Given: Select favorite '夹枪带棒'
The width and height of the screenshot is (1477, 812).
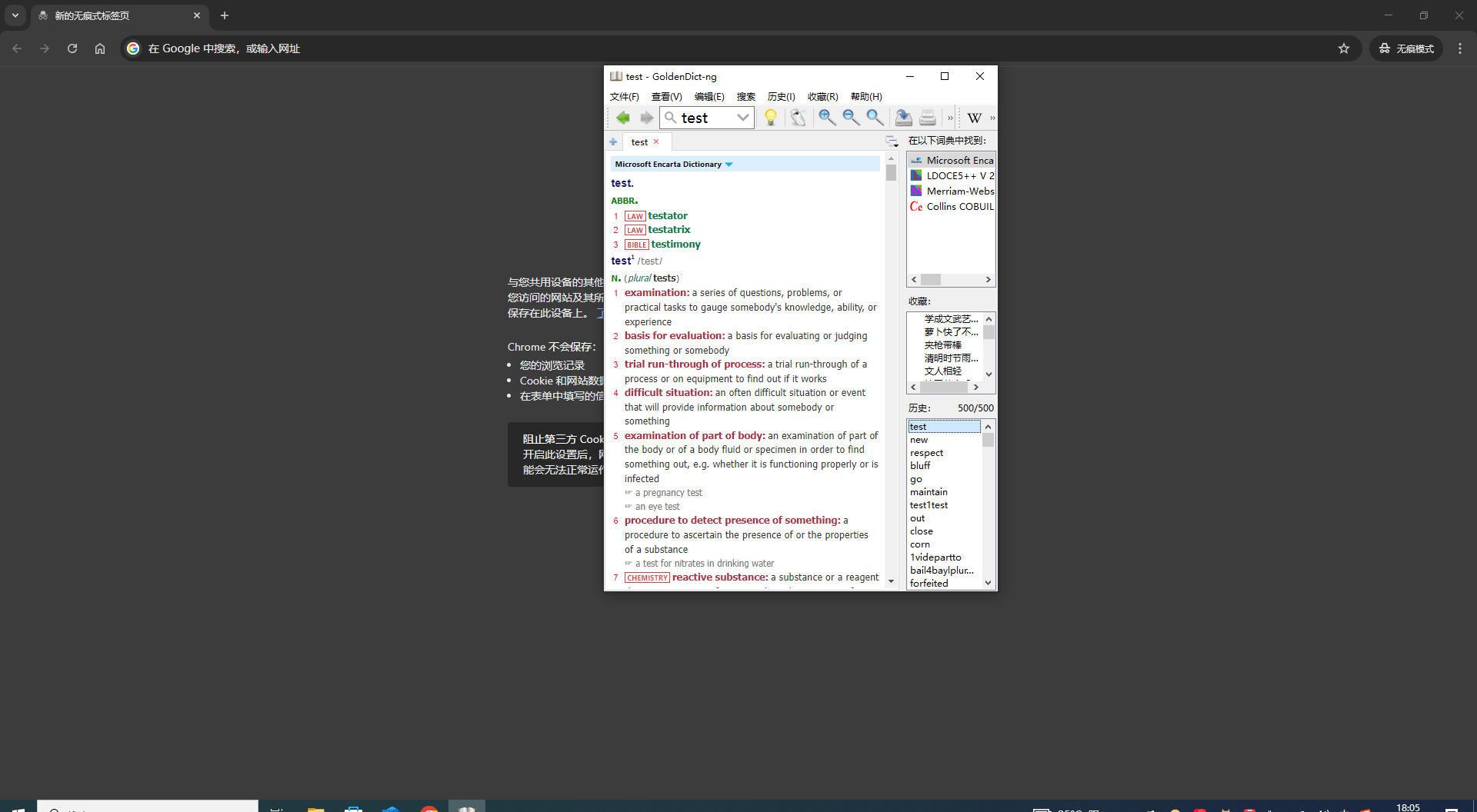Looking at the screenshot, I should 943,345.
